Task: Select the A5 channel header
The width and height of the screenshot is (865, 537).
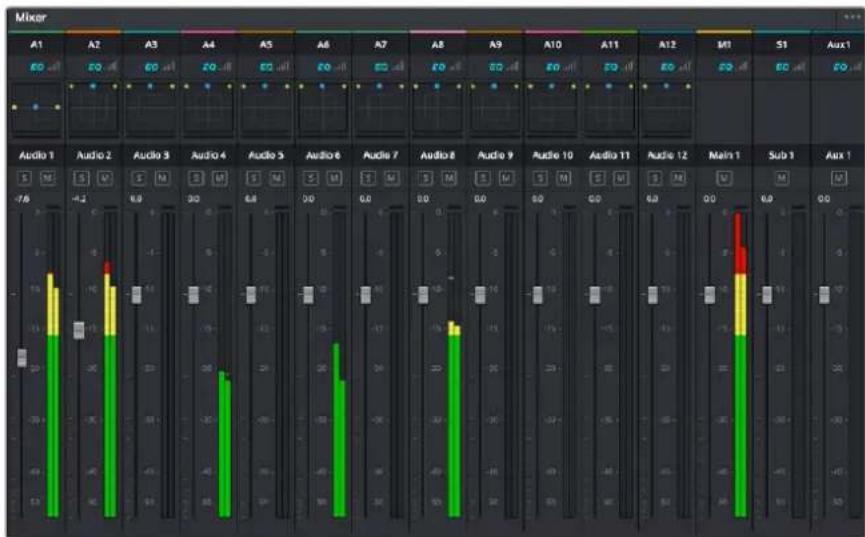Action: (266, 45)
